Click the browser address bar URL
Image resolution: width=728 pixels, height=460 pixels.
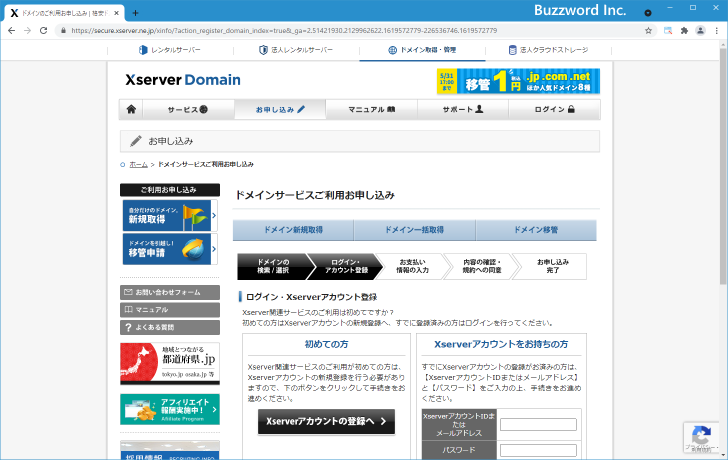tap(284, 31)
